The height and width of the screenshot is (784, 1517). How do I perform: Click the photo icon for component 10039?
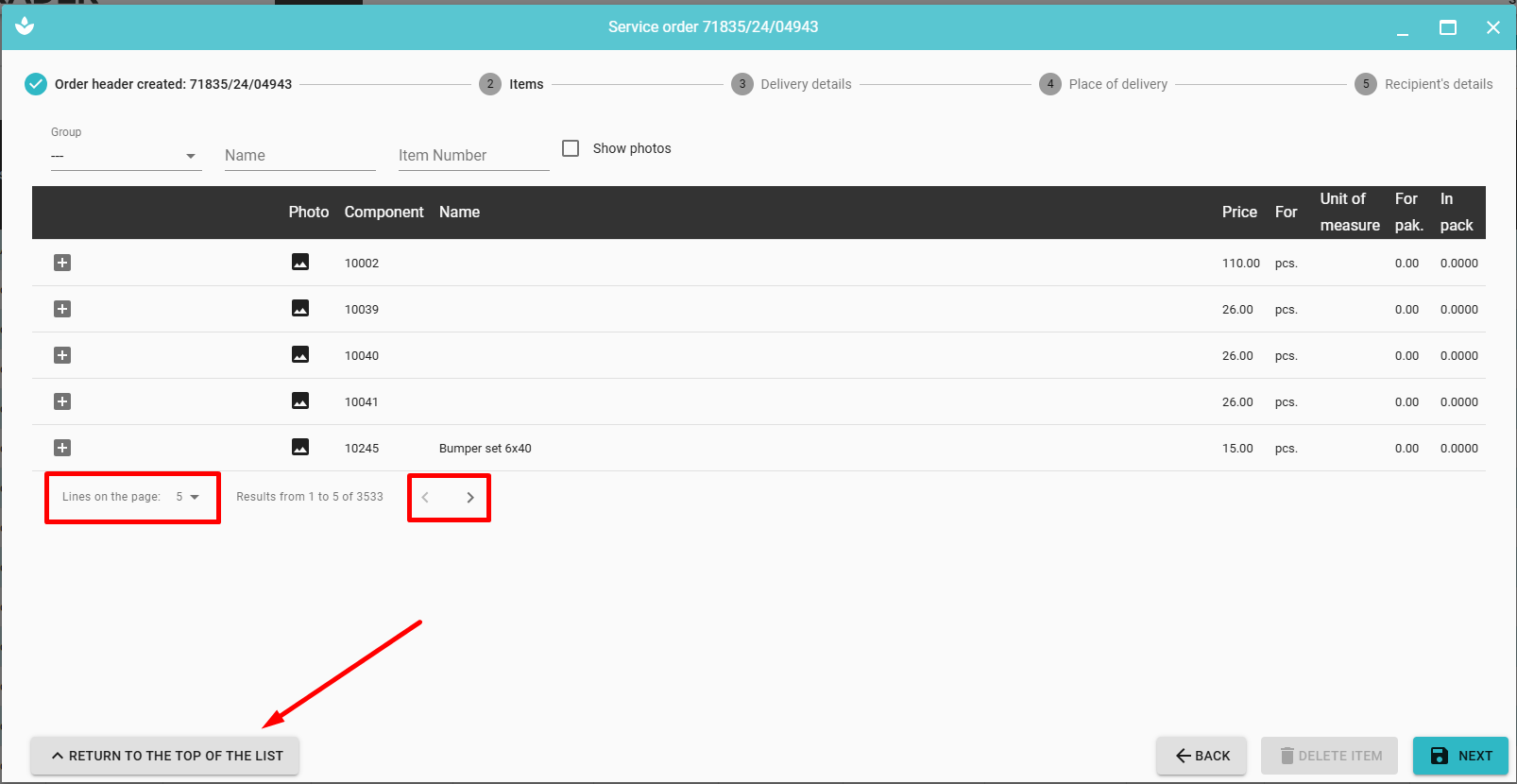click(300, 309)
